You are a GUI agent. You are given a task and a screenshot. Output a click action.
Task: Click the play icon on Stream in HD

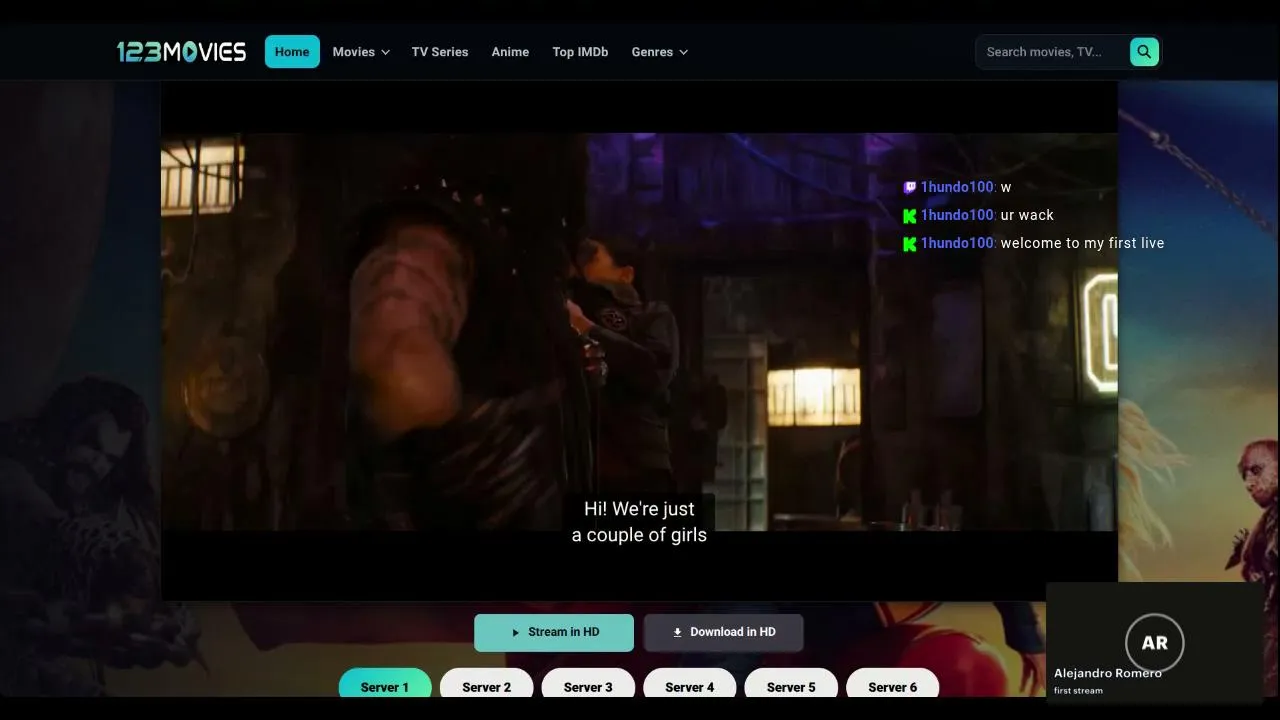point(516,632)
